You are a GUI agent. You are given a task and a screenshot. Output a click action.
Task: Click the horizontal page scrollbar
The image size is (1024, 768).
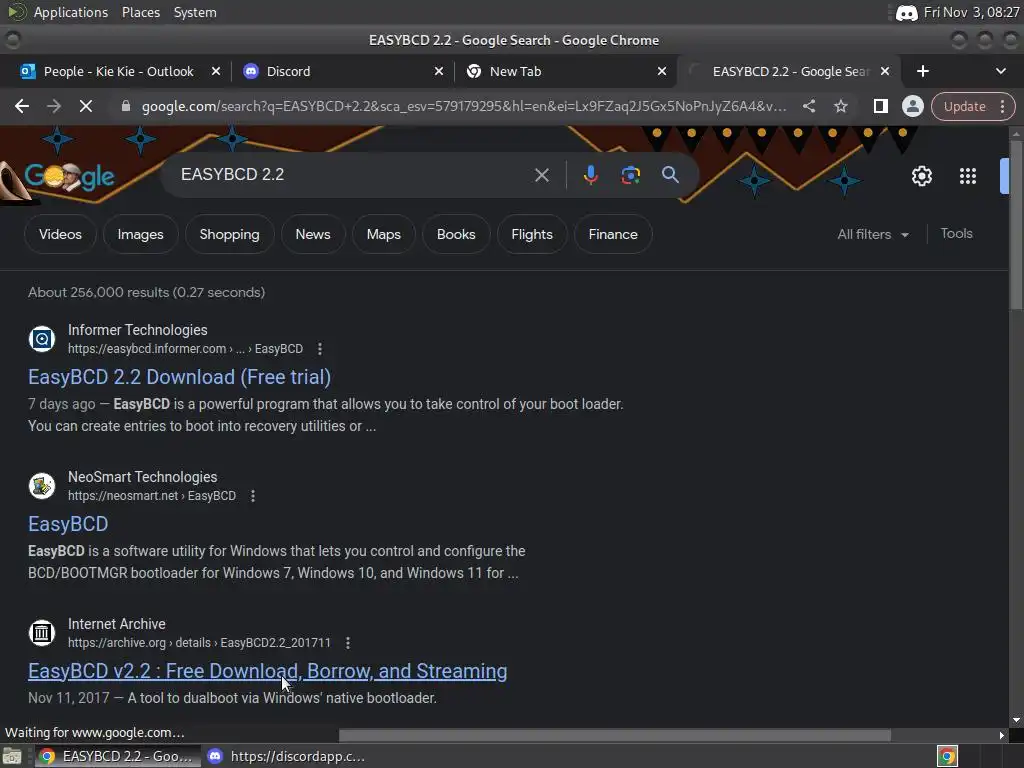615,735
